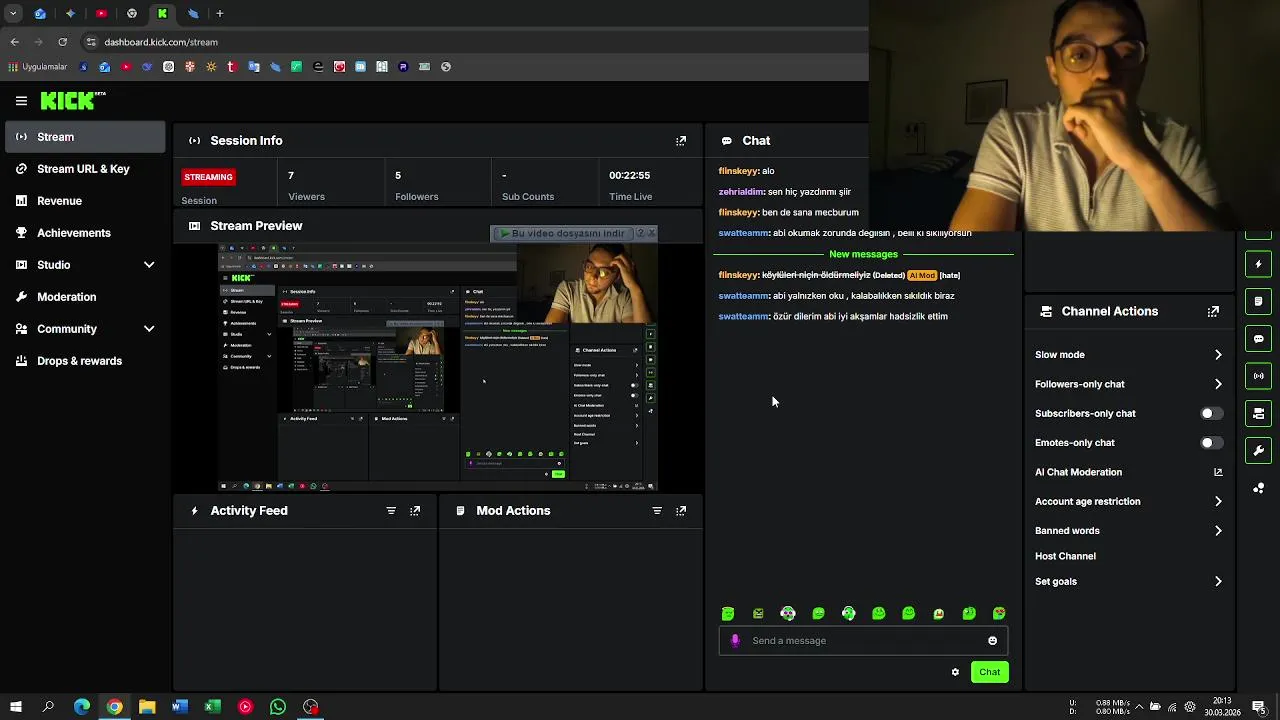
Task: Click the purple microphone icon in chat box
Action: point(735,641)
